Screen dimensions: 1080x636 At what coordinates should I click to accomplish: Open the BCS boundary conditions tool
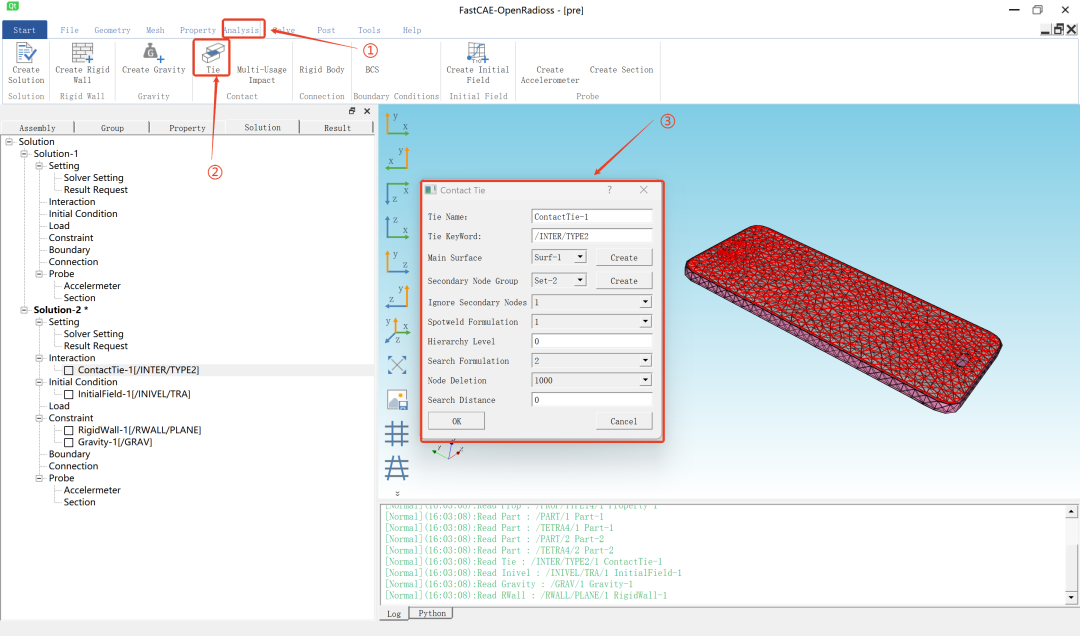click(x=372, y=70)
